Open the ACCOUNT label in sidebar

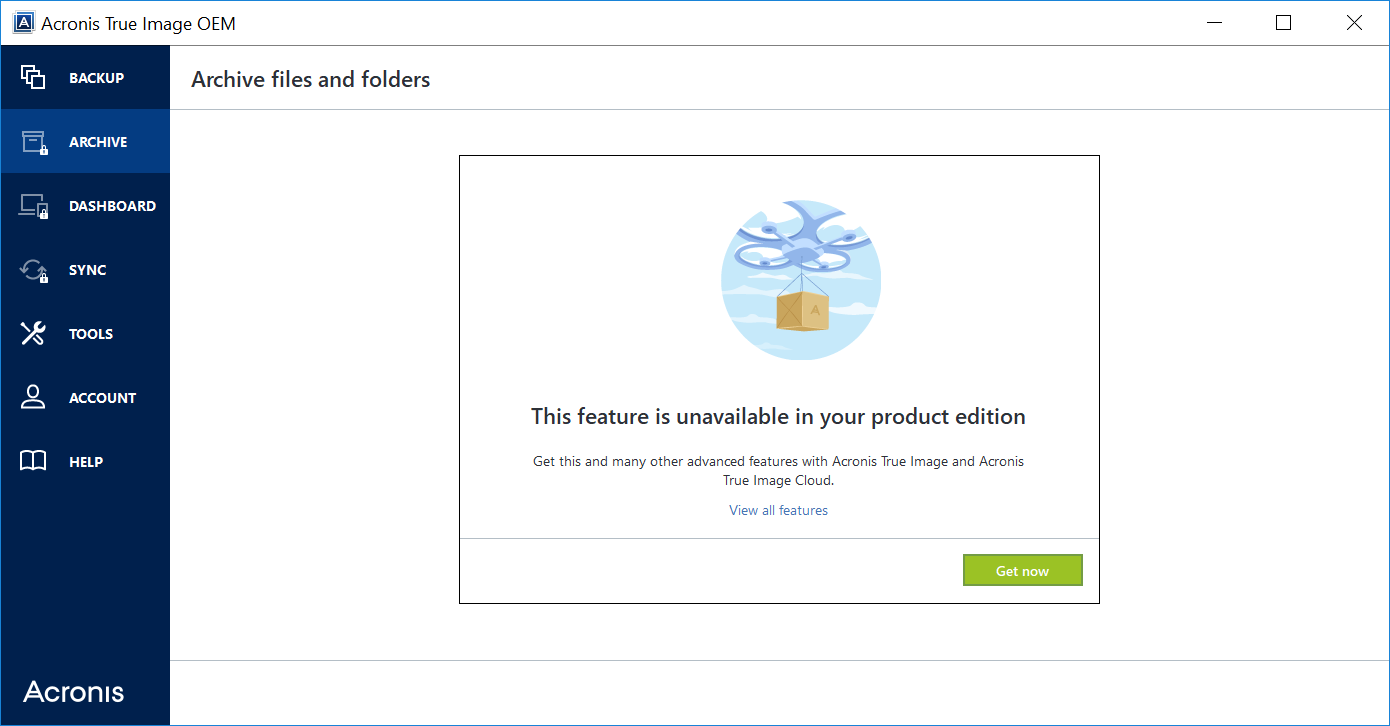click(x=102, y=398)
